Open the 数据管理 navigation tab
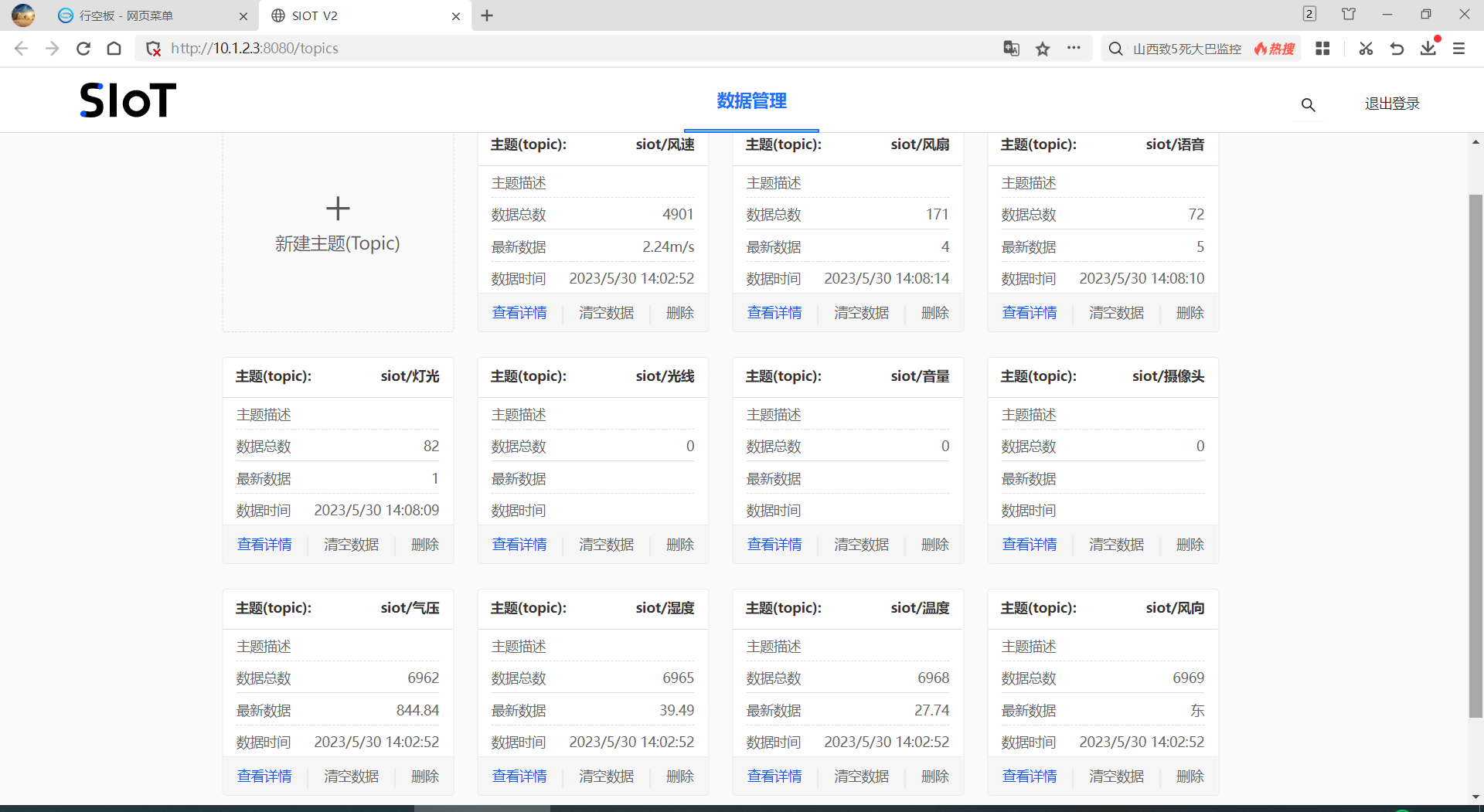Screen dimensions: 1484x812 click(x=751, y=100)
